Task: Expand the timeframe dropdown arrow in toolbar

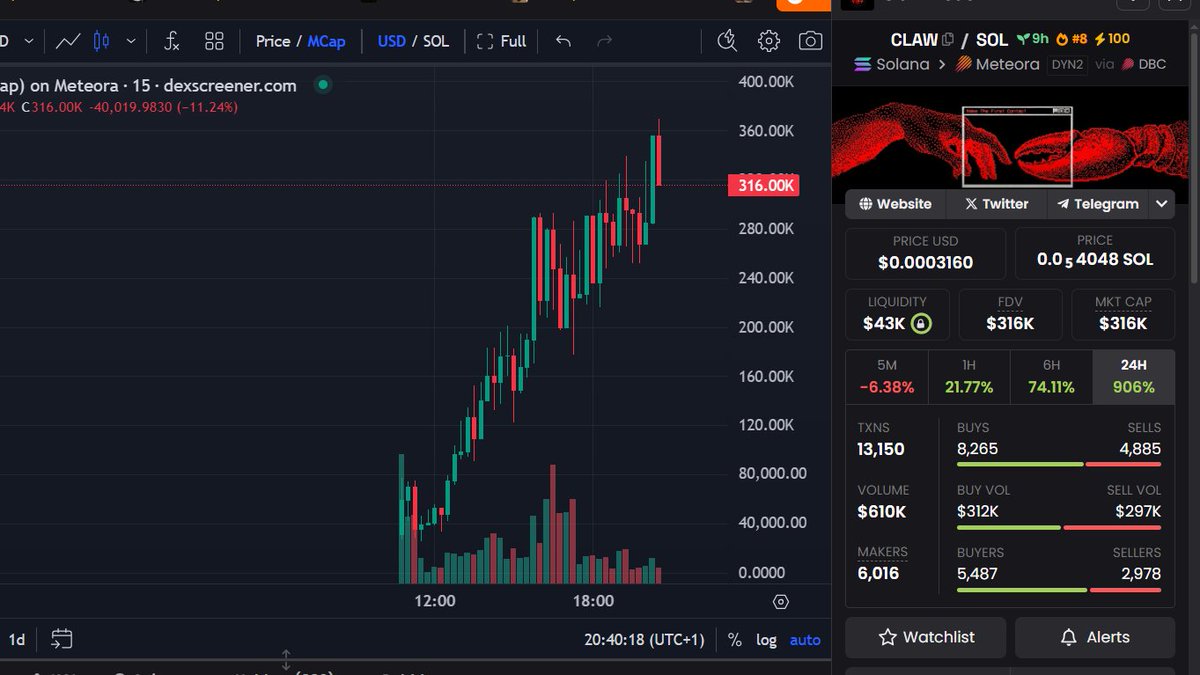Action: point(29,41)
